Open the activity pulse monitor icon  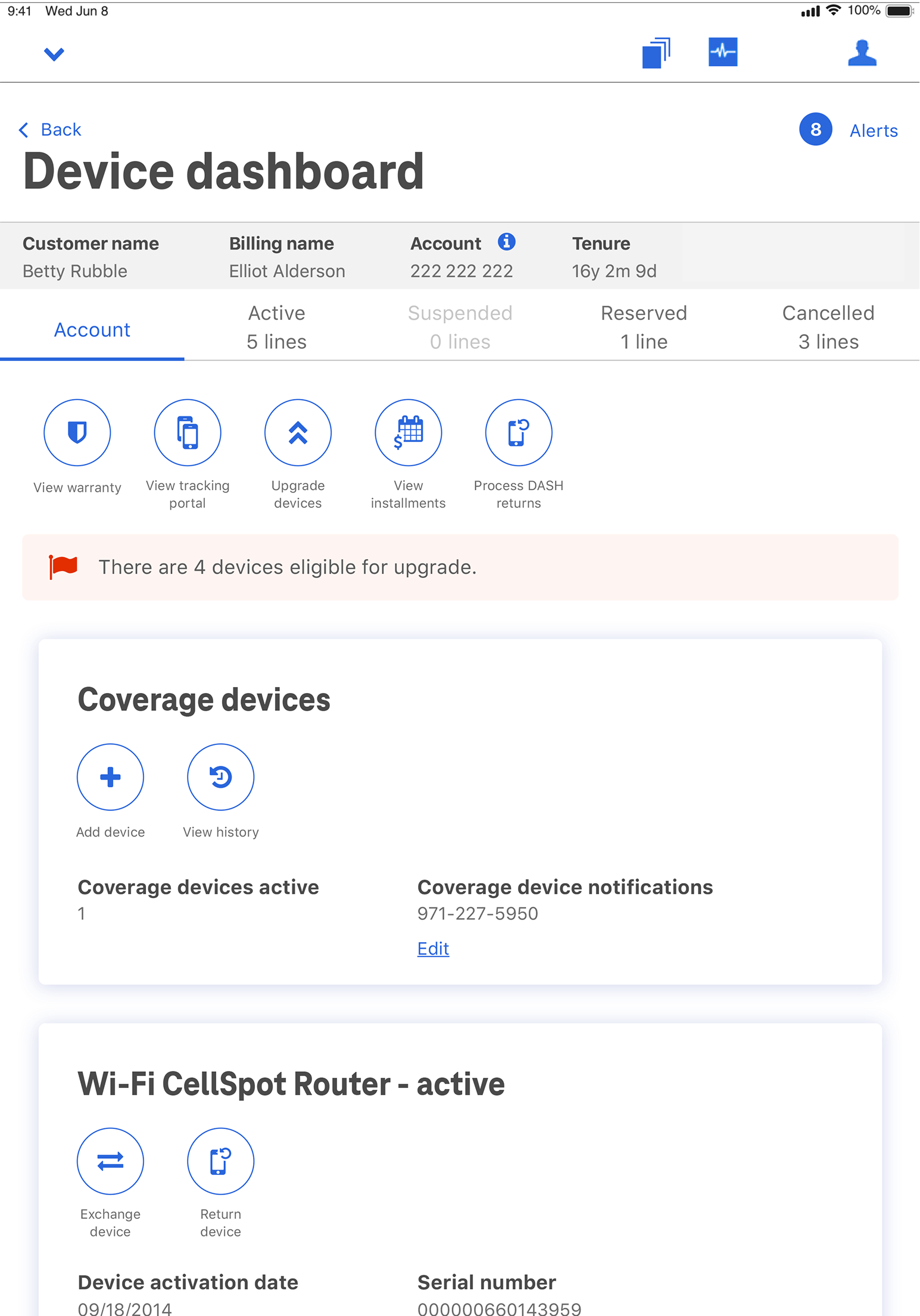pos(722,52)
